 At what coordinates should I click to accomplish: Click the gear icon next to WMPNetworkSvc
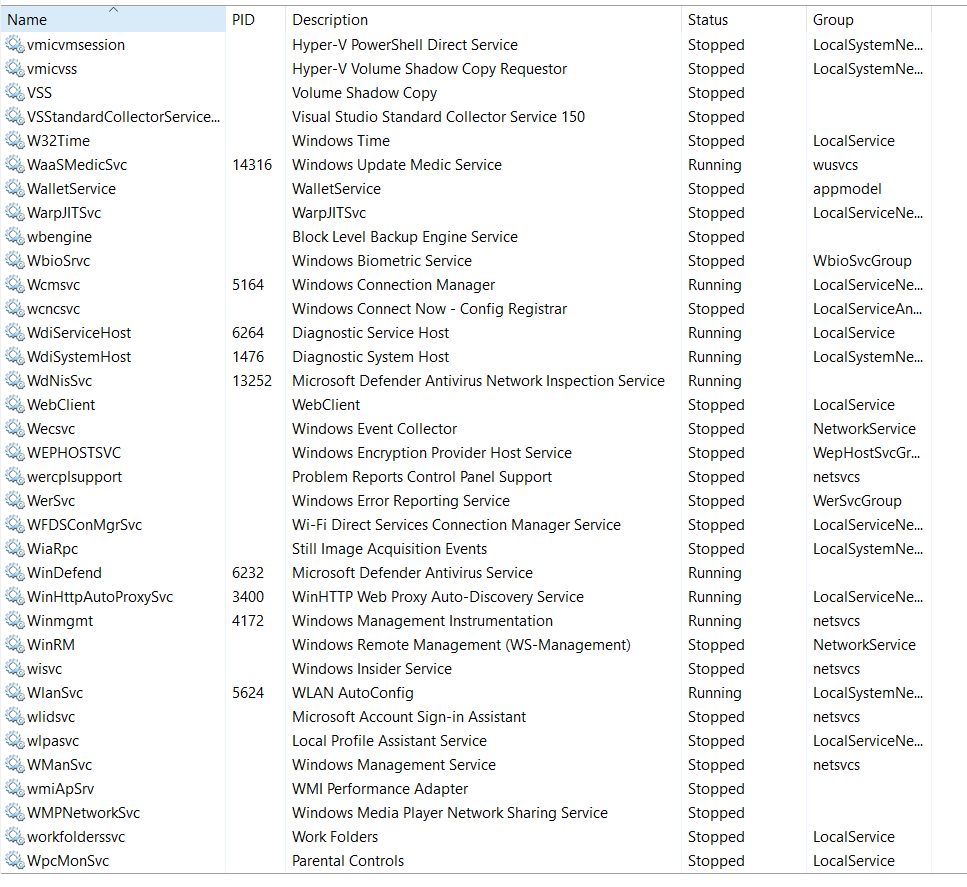pyautogui.click(x=15, y=813)
